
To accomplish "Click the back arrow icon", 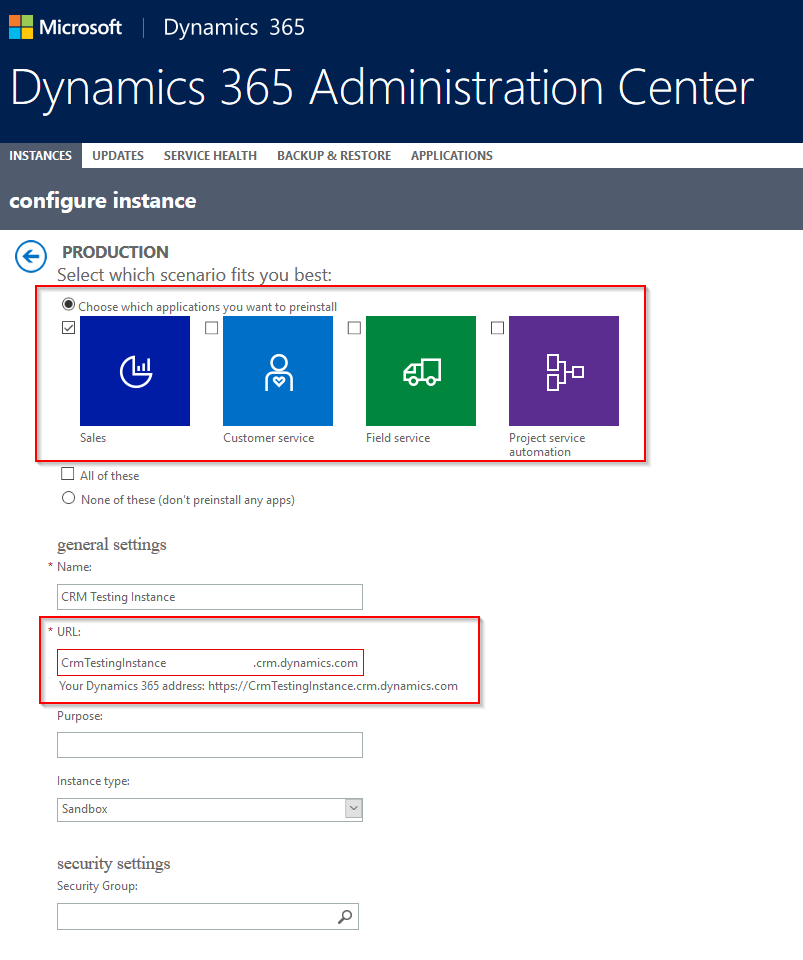I will coord(31,257).
